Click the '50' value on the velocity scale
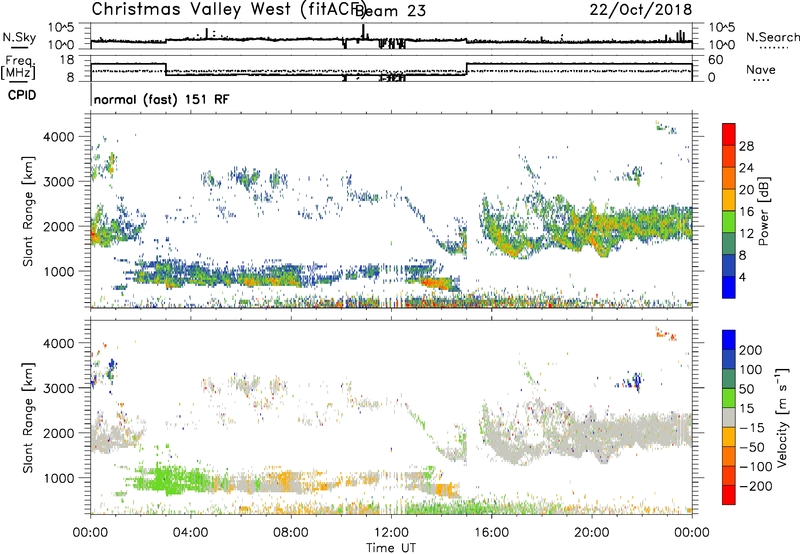Screen dimensions: 800x554 tap(746, 389)
